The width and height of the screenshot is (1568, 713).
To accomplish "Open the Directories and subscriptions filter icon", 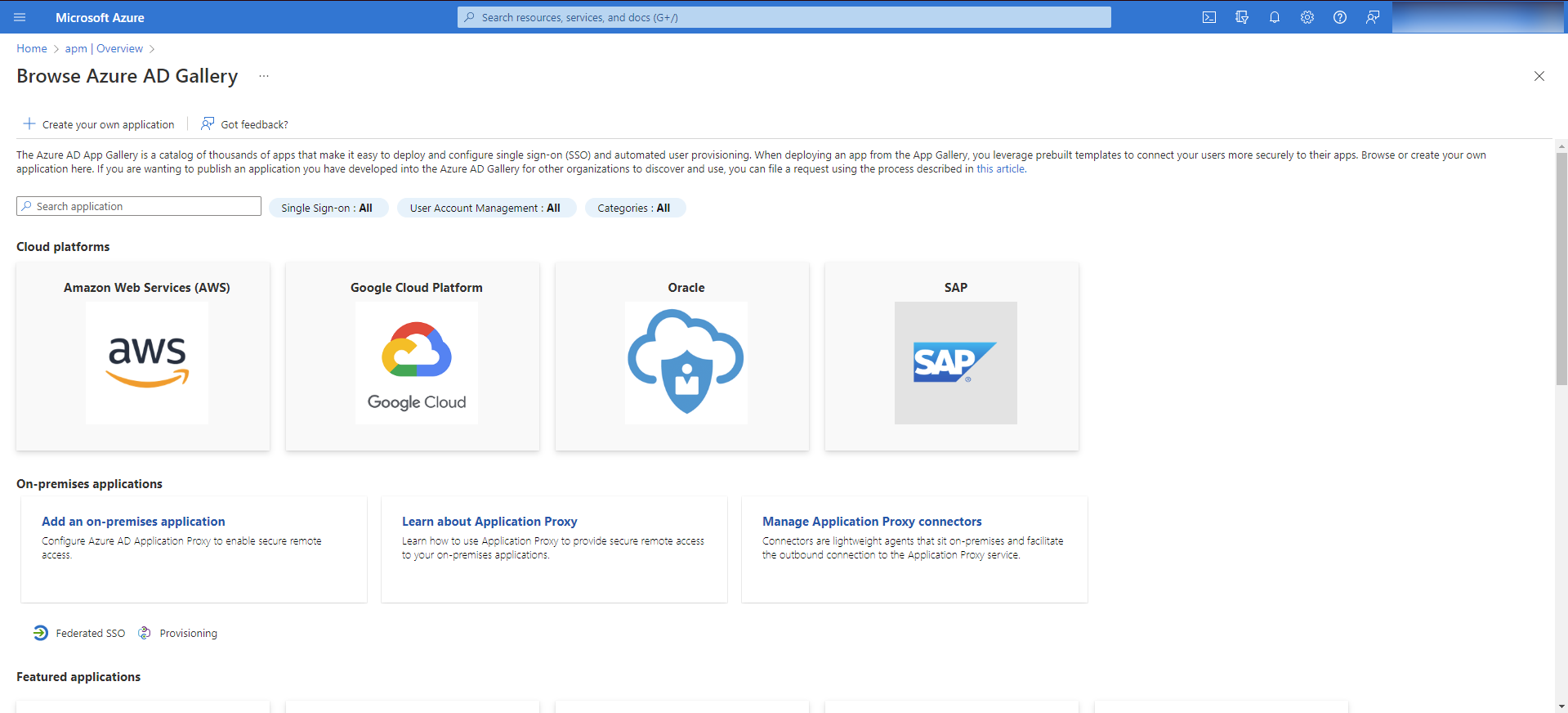I will click(x=1242, y=17).
